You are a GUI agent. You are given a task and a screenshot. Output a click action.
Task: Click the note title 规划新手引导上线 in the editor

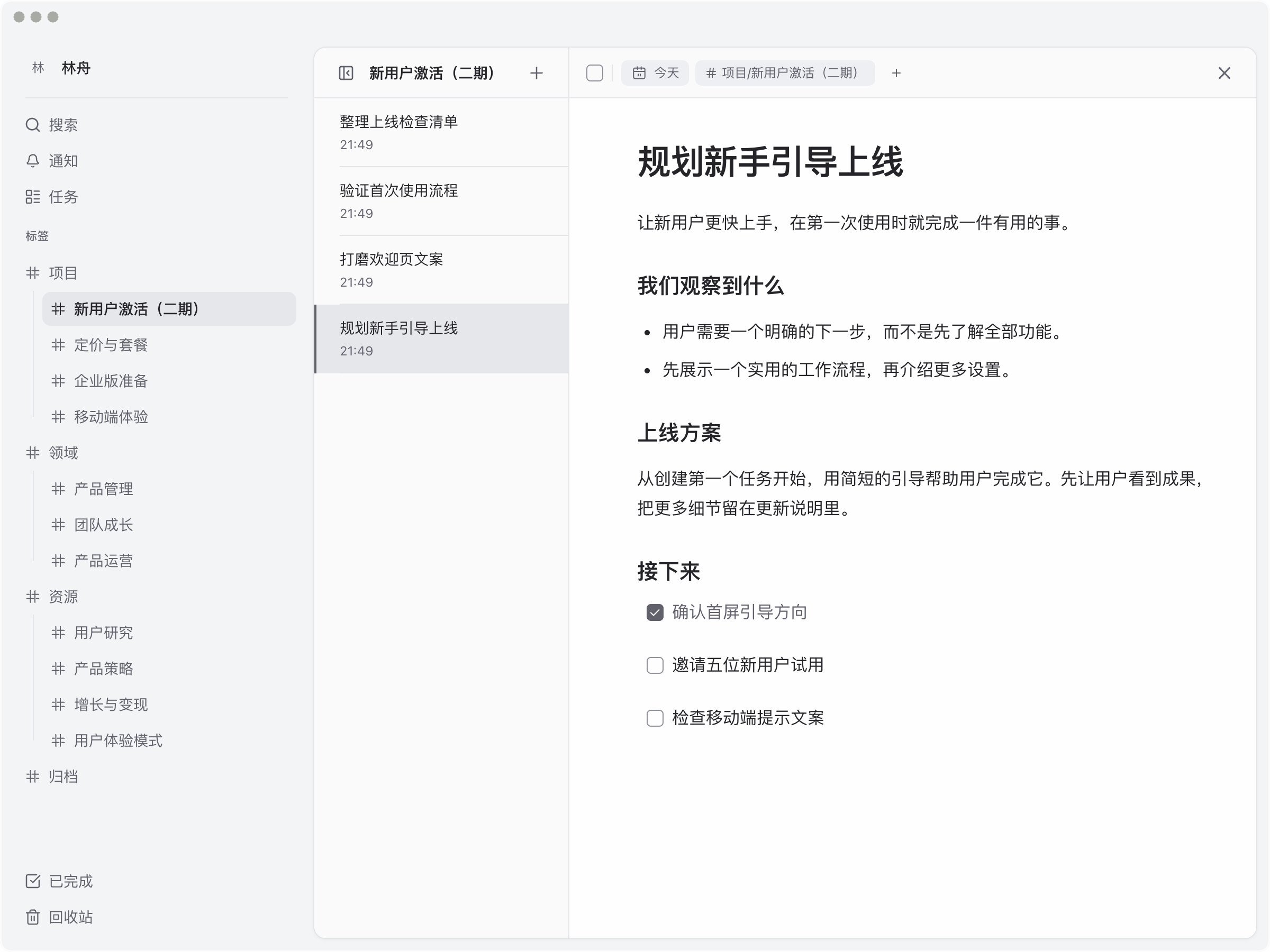[770, 161]
